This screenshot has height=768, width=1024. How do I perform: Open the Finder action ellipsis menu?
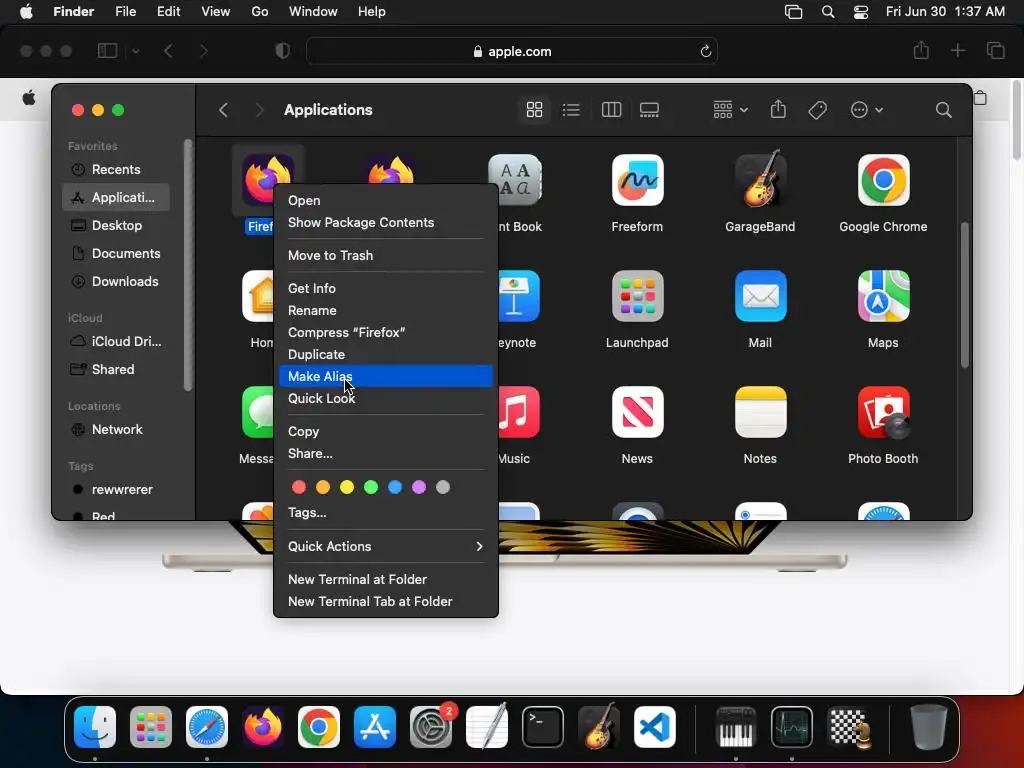tap(866, 110)
